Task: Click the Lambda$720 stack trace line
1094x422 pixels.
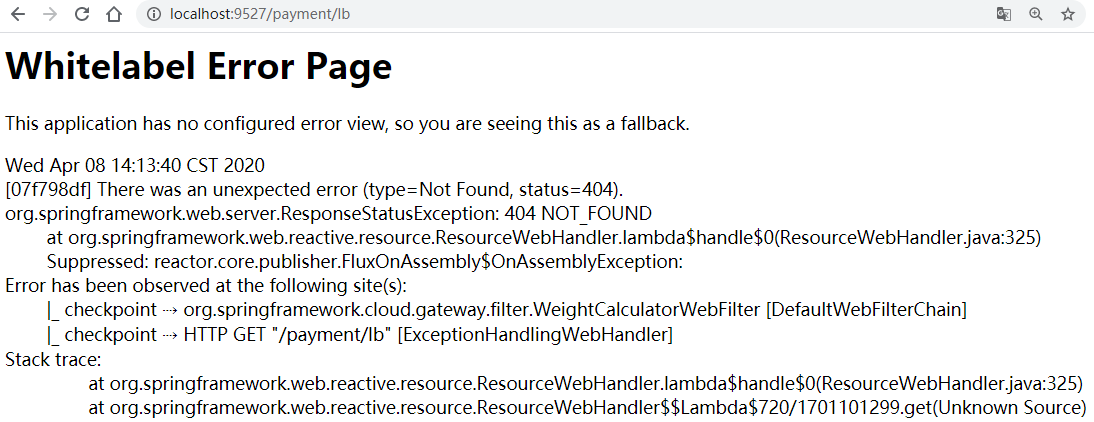Action: pyautogui.click(x=587, y=407)
